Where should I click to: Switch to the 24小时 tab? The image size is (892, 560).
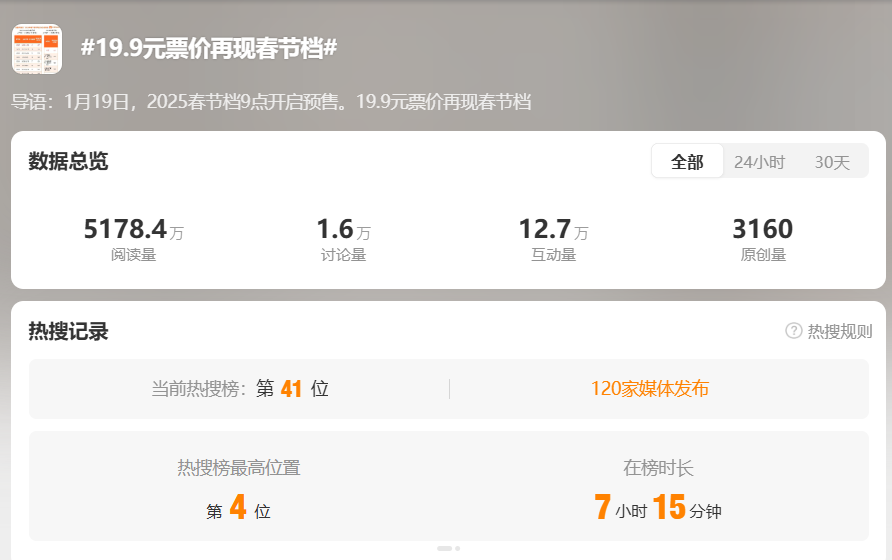pos(759,162)
